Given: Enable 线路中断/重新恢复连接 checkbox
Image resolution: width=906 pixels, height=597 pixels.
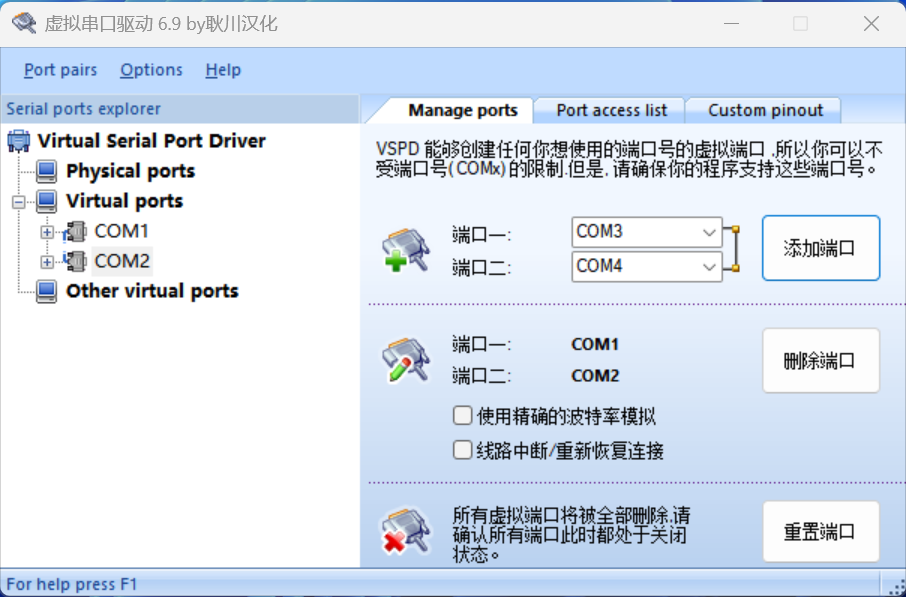Looking at the screenshot, I should (x=462, y=450).
